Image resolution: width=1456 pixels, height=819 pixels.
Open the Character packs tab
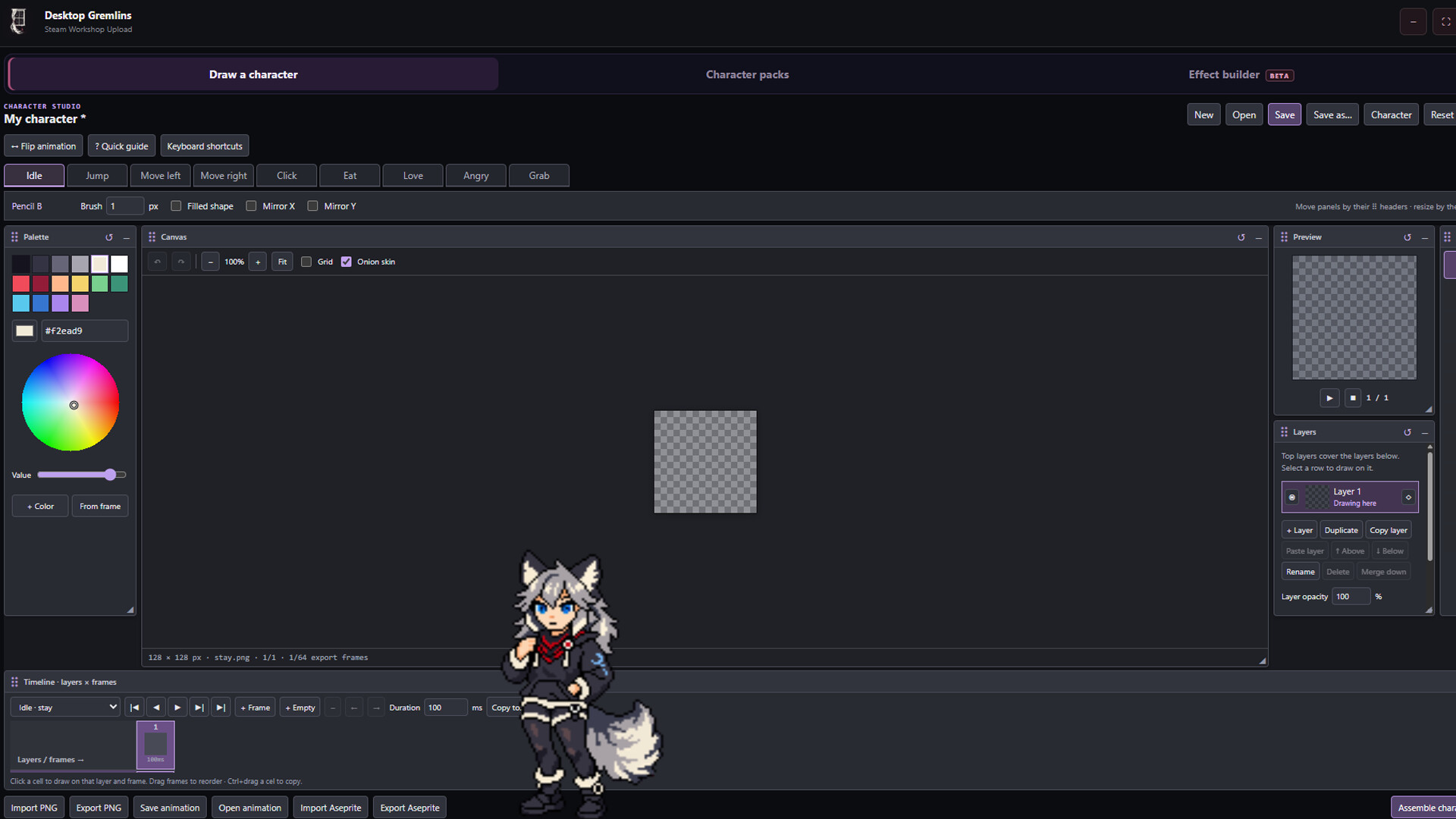747,74
